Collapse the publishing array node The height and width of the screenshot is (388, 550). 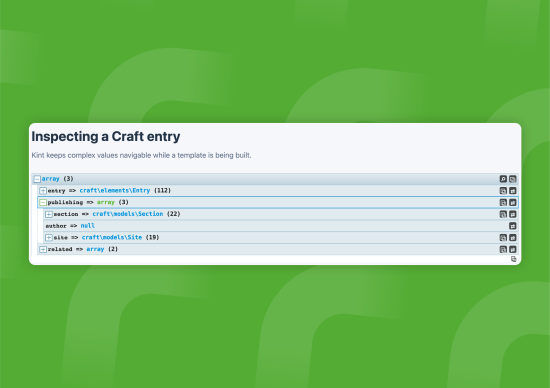[x=43, y=202]
